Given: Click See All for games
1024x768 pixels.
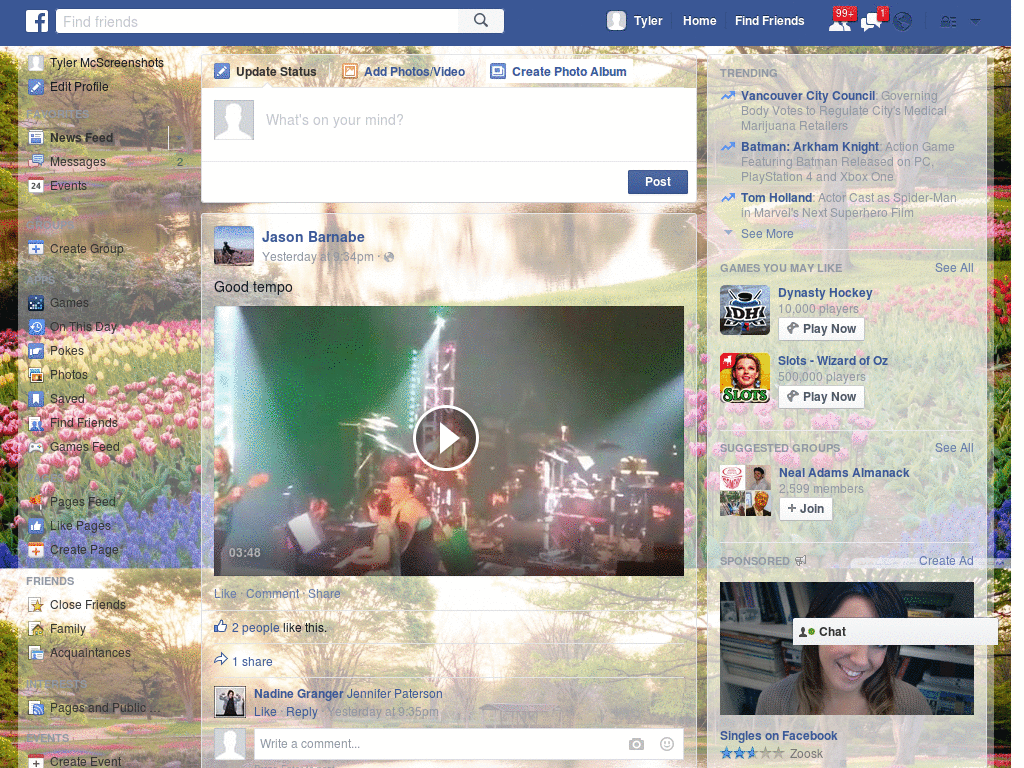Looking at the screenshot, I should point(954,268).
